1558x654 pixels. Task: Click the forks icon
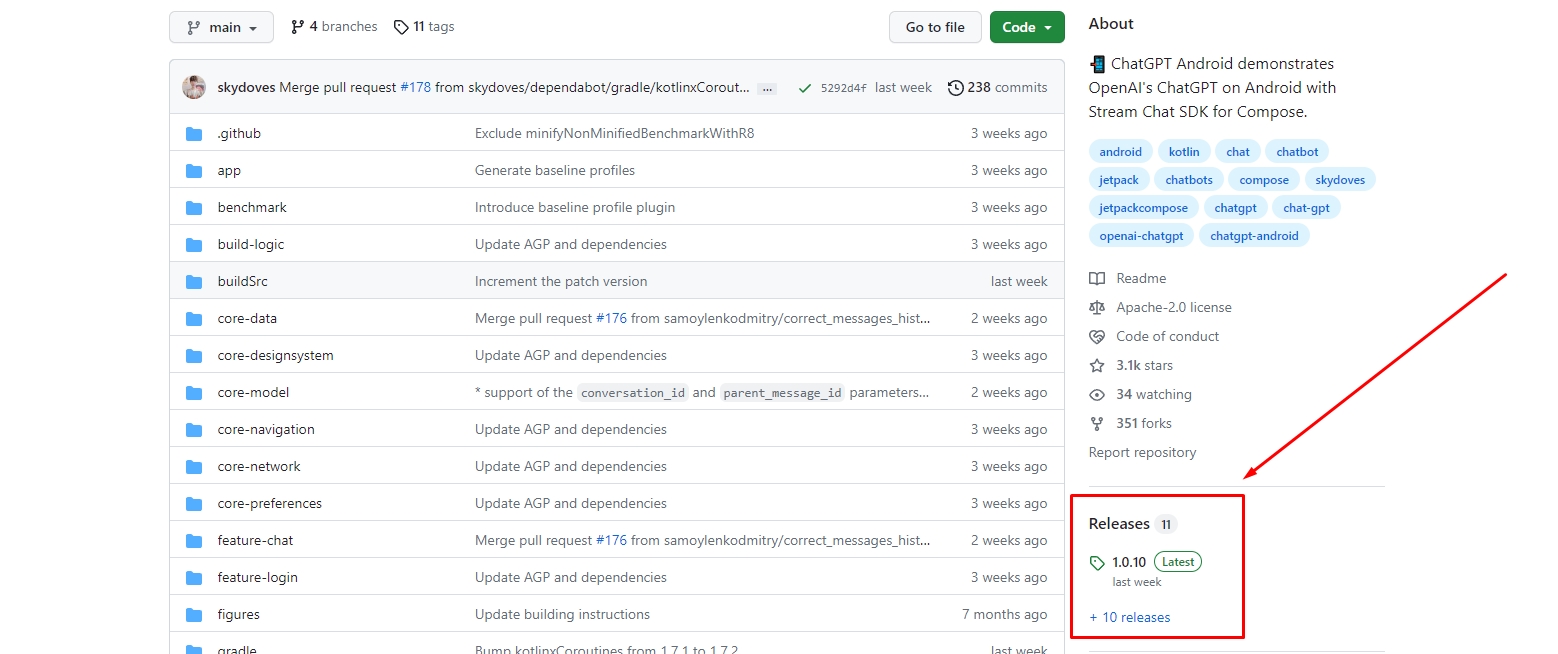click(1097, 423)
